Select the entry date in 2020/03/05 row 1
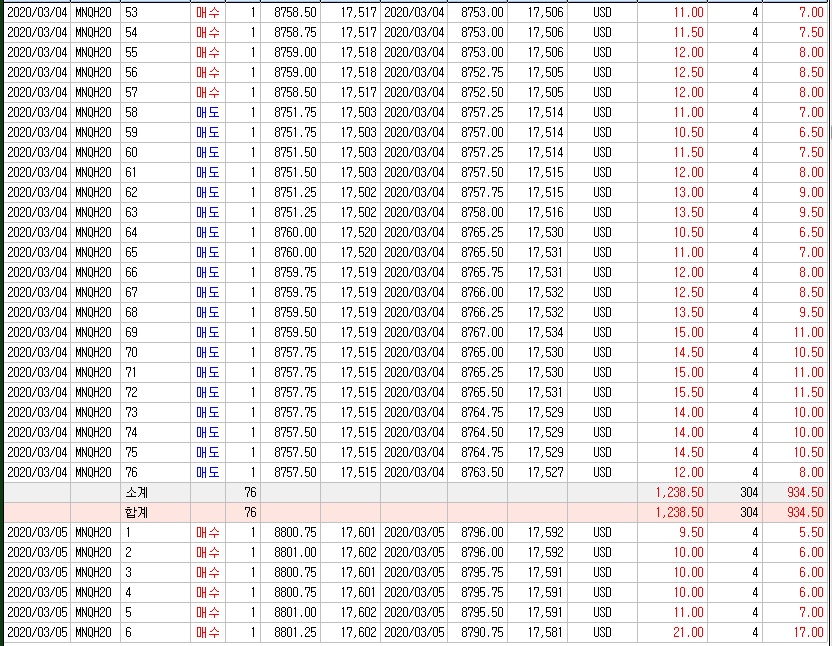Viewport: 832px width, 646px height. pyautogui.click(x=37, y=532)
